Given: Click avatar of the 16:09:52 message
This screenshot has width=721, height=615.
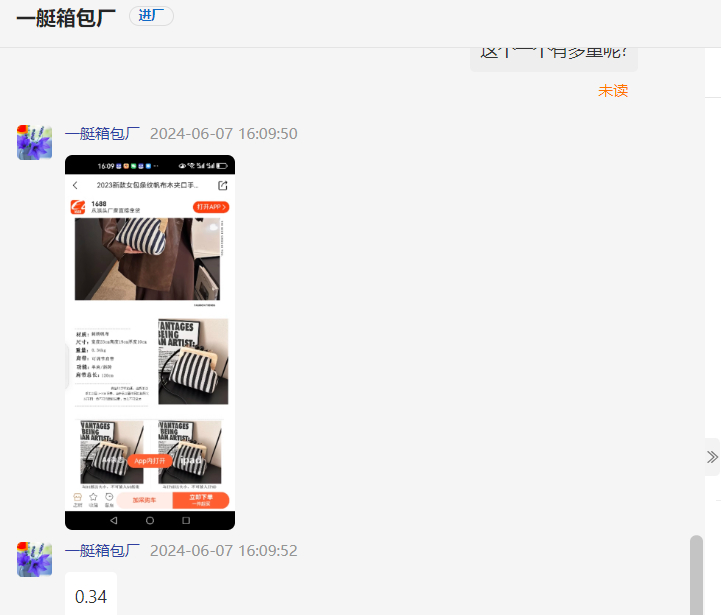Looking at the screenshot, I should 34,559.
